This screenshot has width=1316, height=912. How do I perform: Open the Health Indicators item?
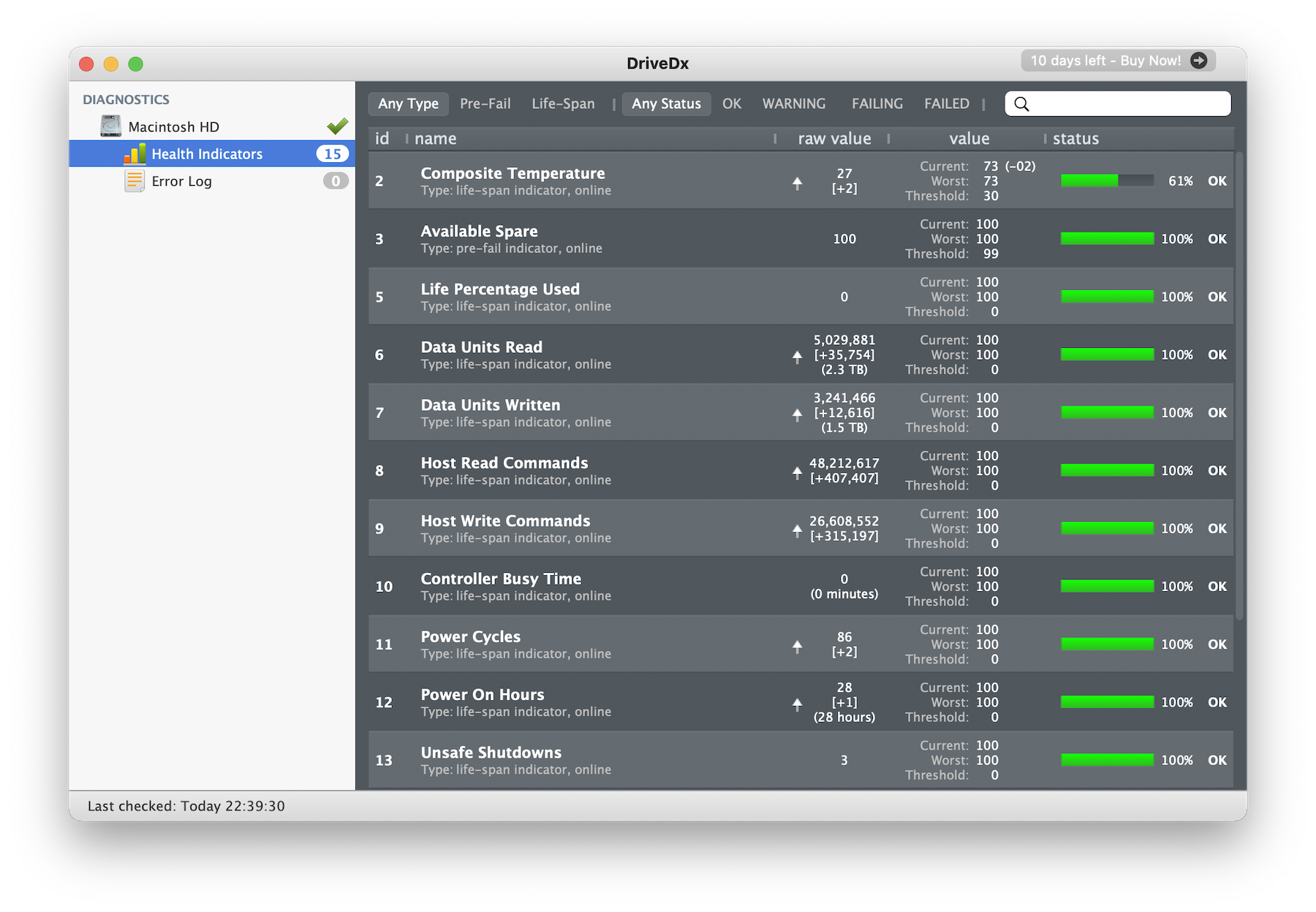point(212,153)
